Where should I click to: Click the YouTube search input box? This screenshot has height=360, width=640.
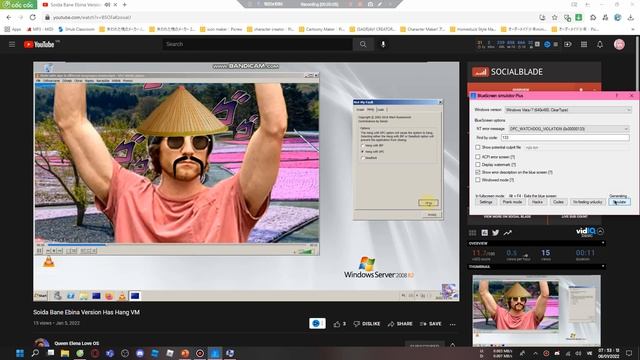[258, 44]
